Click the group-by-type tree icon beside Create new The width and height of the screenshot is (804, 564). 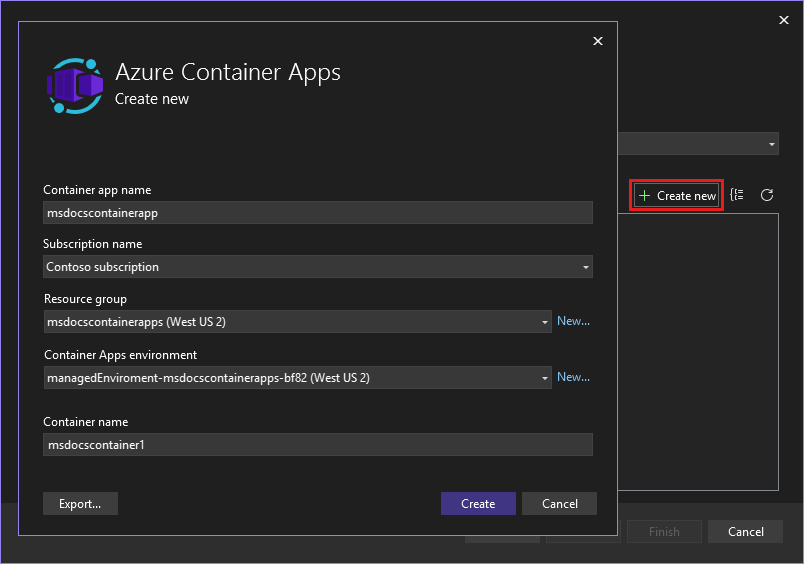click(x=737, y=195)
